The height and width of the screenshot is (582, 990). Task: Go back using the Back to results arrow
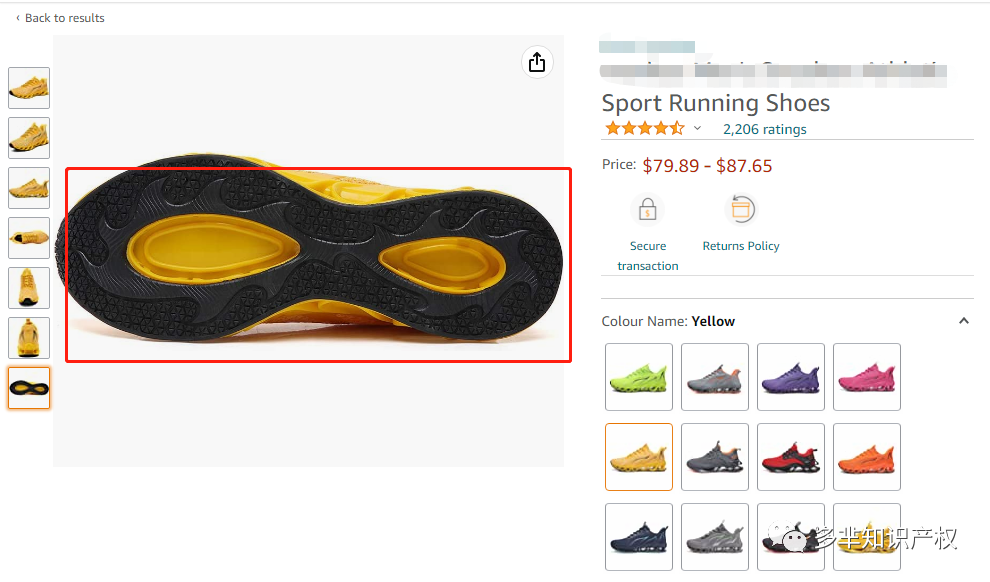18,18
